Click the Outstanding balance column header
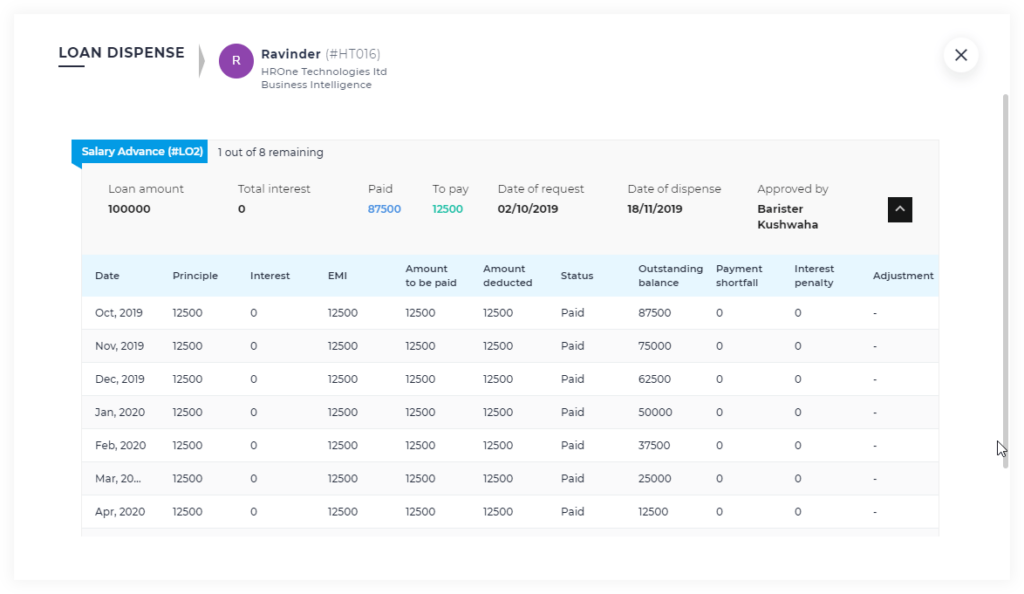This screenshot has width=1024, height=594. pyautogui.click(x=670, y=275)
